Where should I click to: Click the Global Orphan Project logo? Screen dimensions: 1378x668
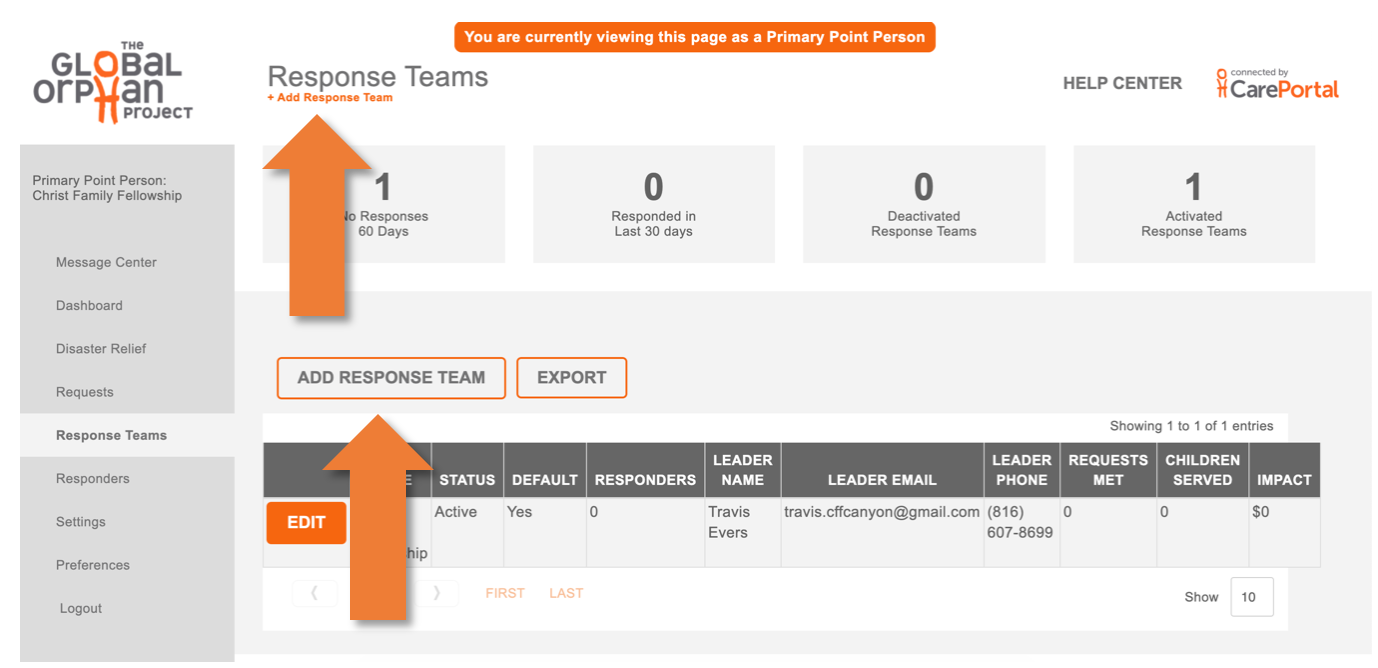[x=113, y=82]
